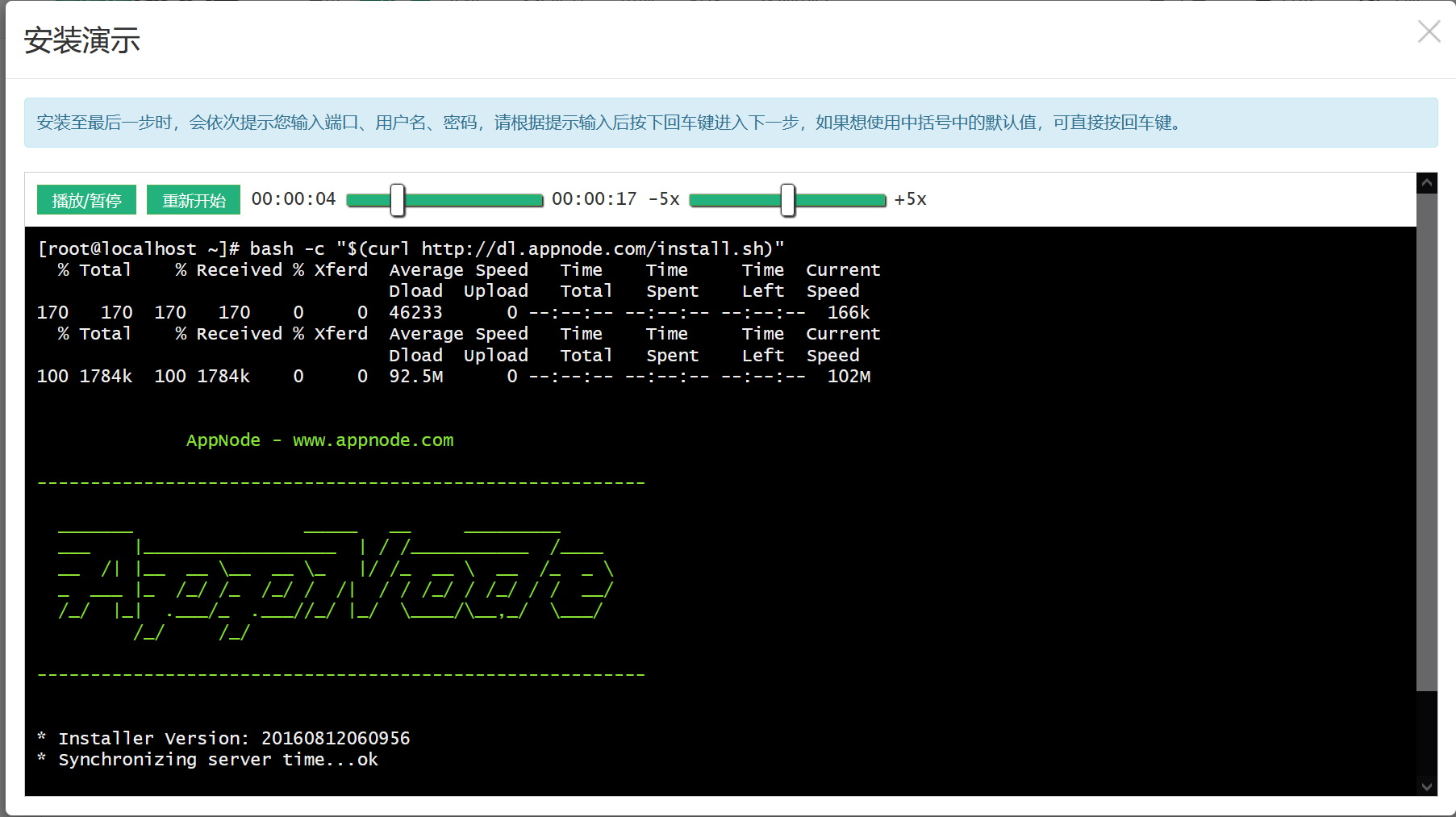Click the 重新开始 restart button
This screenshot has height=817, width=1456.
click(x=194, y=200)
